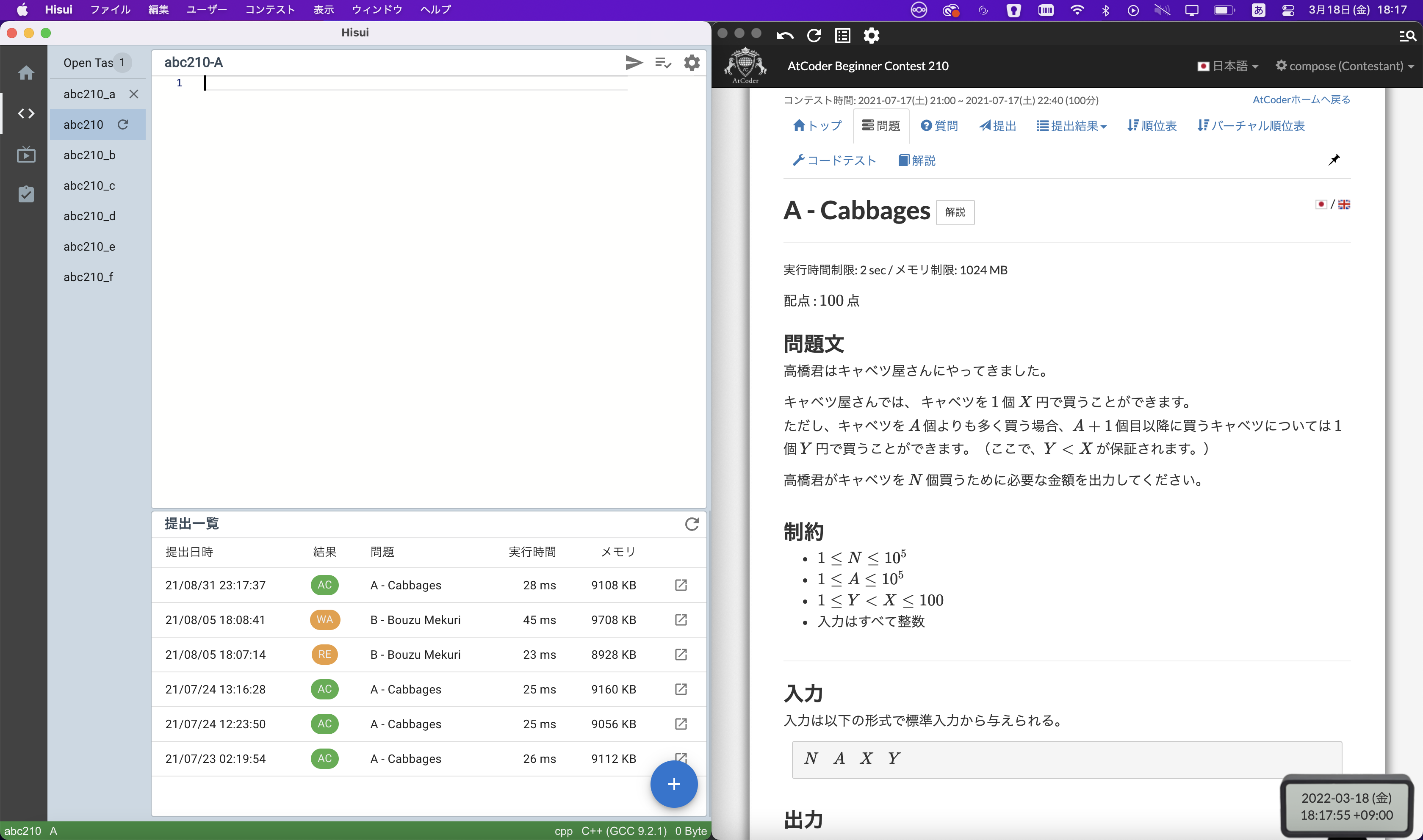1423x840 pixels.
Task: Open 21/08/05 18:08:41 submission externally
Action: (681, 619)
